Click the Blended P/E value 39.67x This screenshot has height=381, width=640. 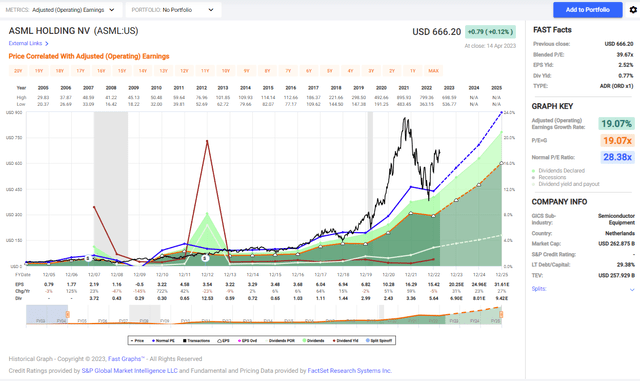coord(625,55)
